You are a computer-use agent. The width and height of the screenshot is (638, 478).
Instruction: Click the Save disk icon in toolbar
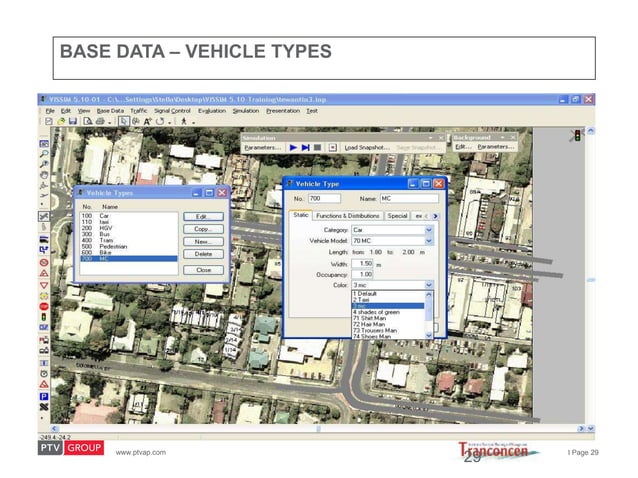pyautogui.click(x=73, y=120)
